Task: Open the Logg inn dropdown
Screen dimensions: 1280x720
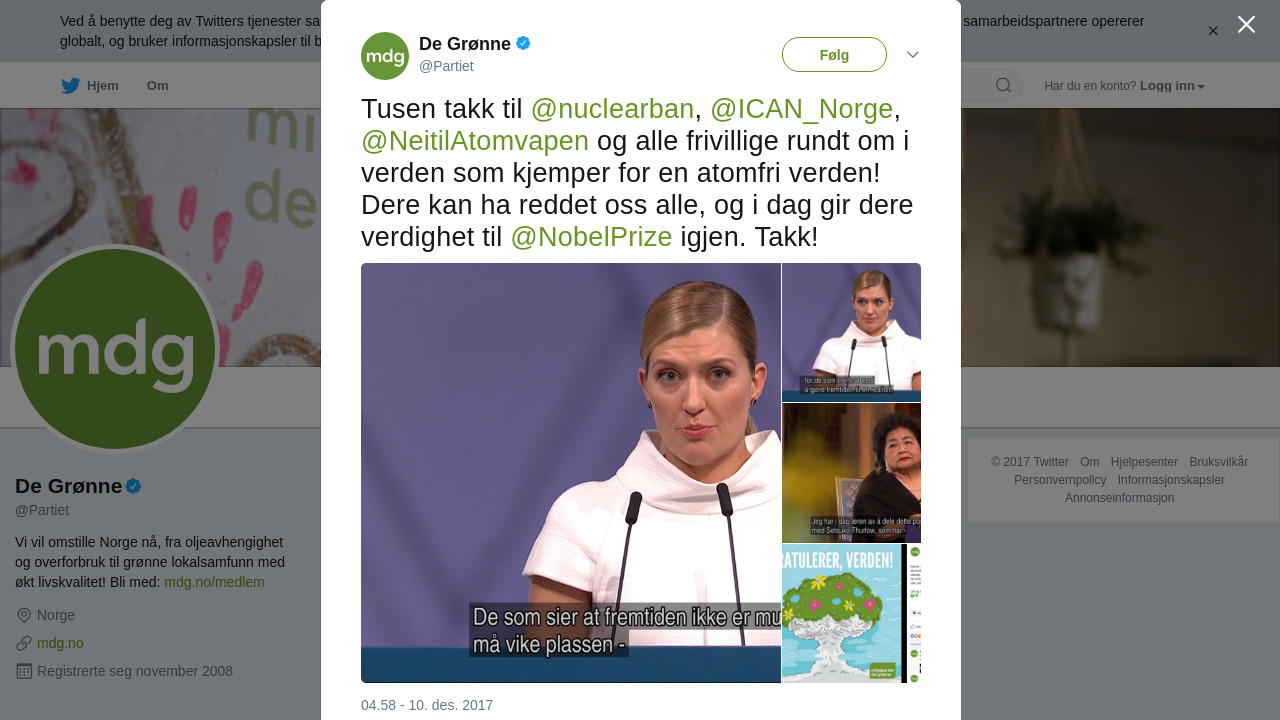Action: click(x=1172, y=86)
